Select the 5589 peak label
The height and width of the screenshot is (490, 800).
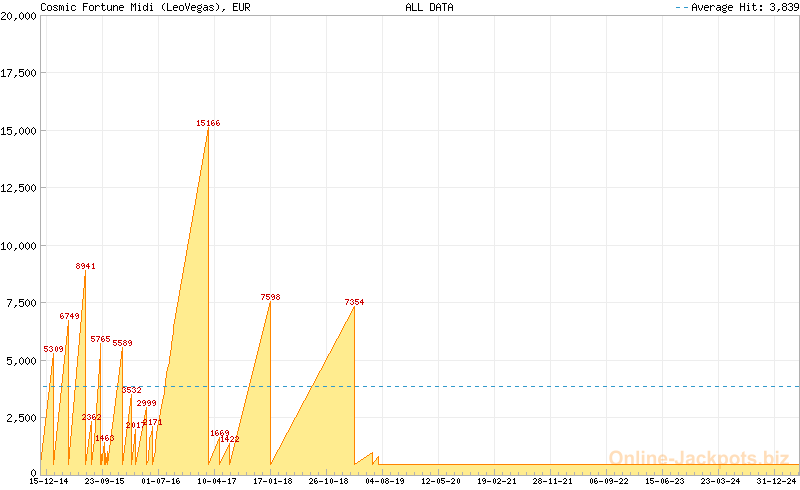(x=122, y=343)
